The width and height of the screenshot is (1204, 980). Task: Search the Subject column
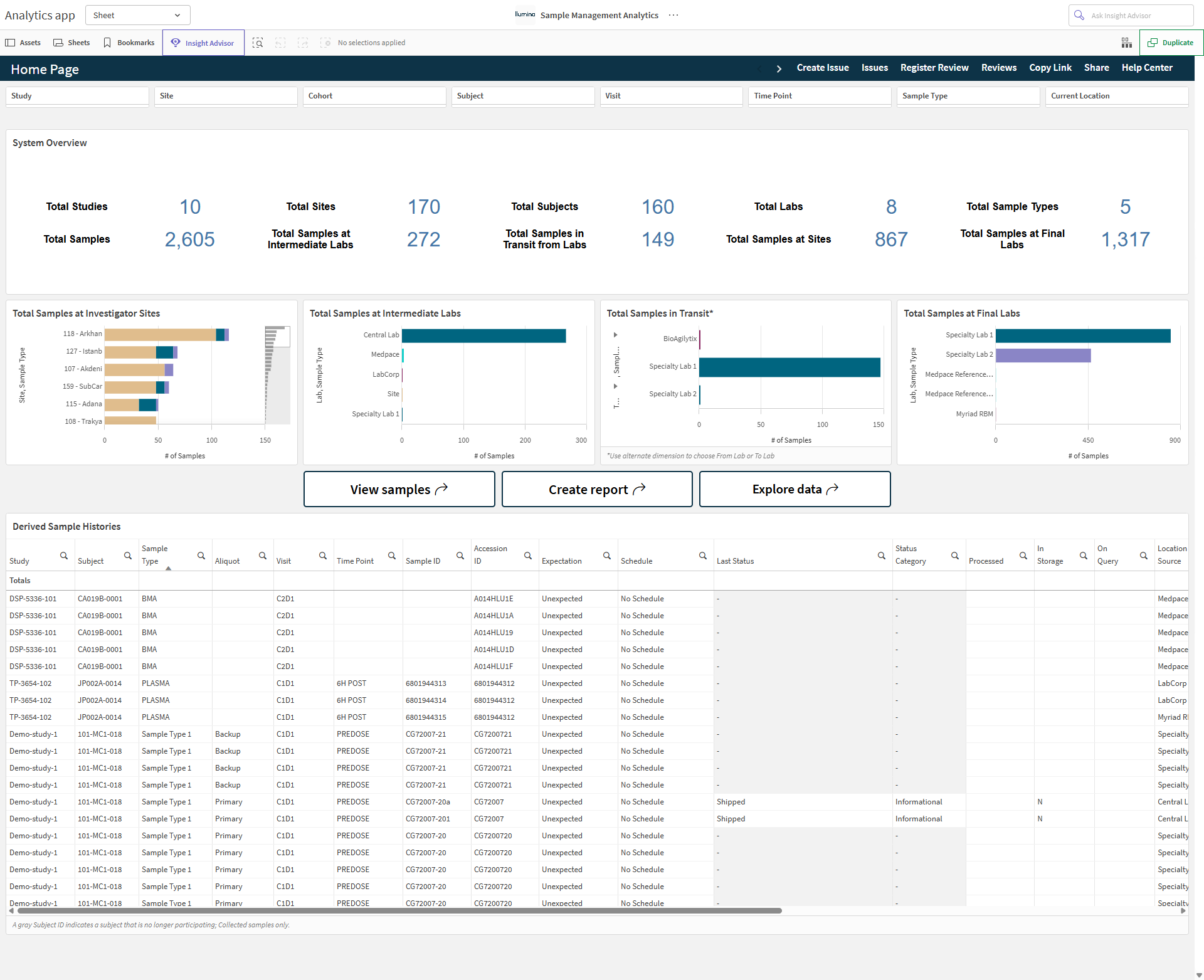128,556
